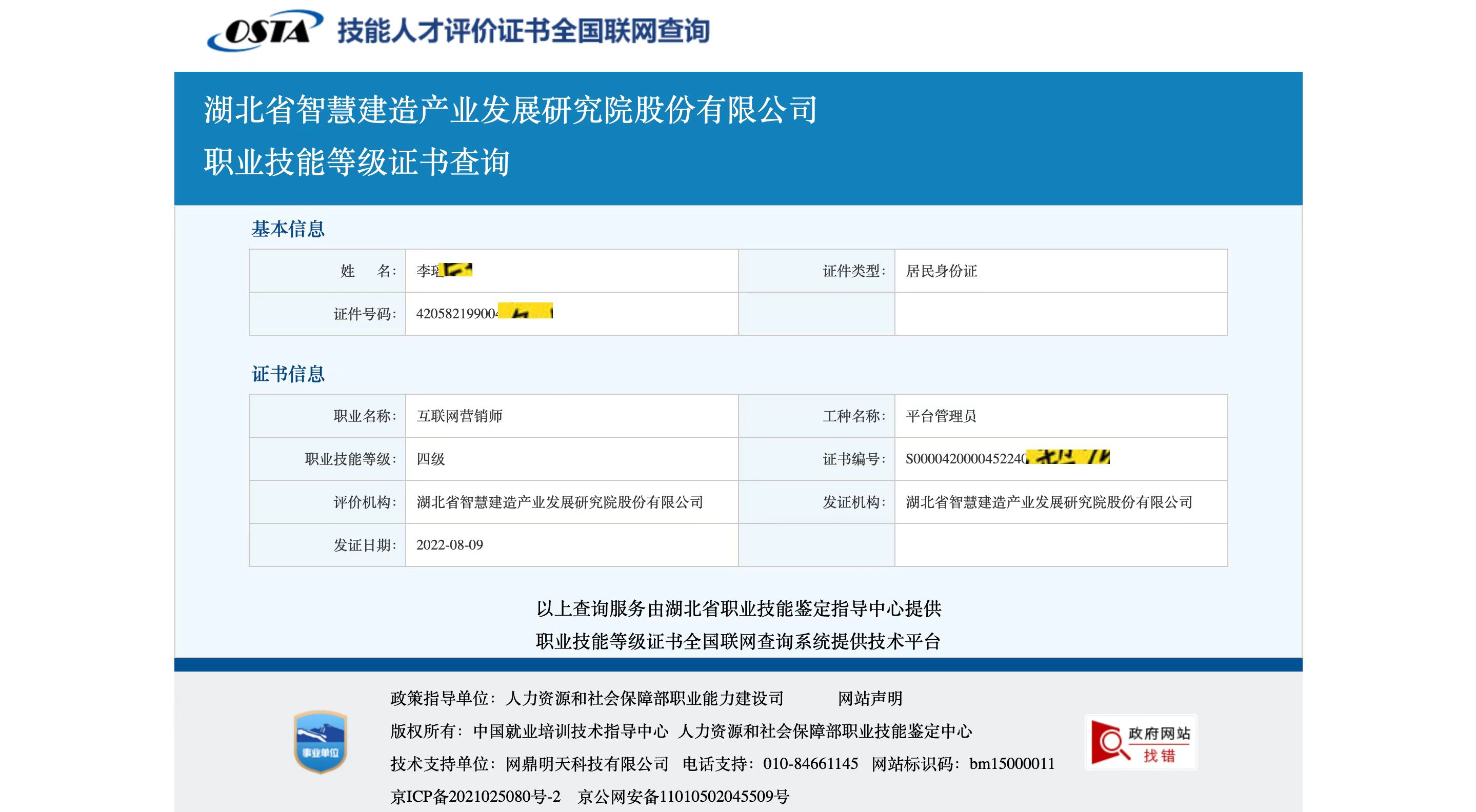Click the 职业技能等级证书全国联网查询系统提供技术平台 notice
The width and height of the screenshot is (1476, 812).
[739, 641]
